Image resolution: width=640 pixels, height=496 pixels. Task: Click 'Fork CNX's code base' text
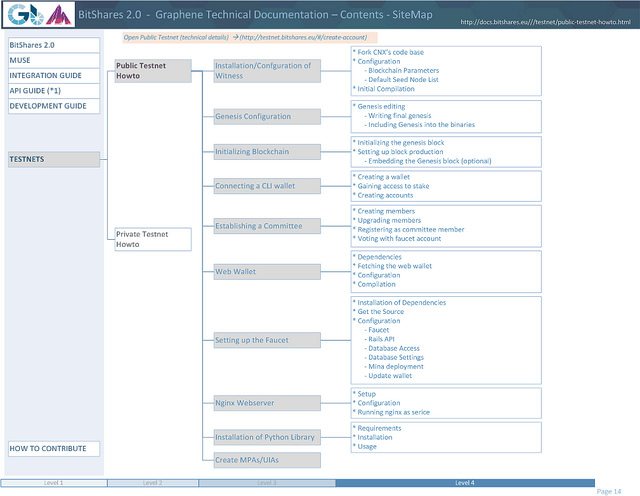point(391,52)
